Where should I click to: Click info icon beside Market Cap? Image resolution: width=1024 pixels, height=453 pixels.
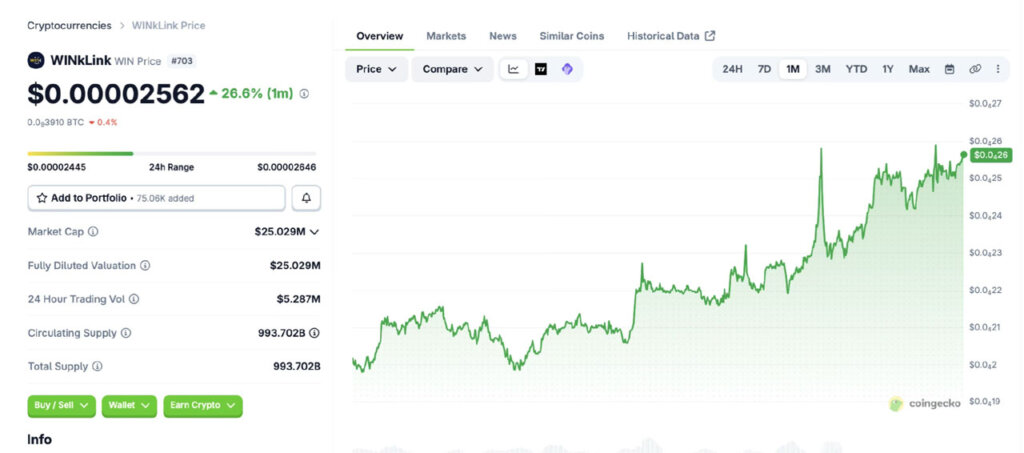[x=93, y=232]
